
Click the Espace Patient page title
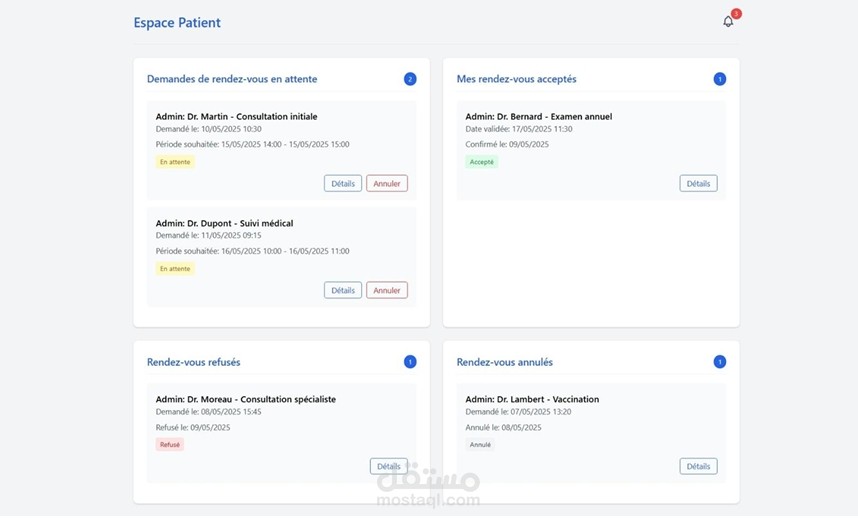tap(177, 23)
